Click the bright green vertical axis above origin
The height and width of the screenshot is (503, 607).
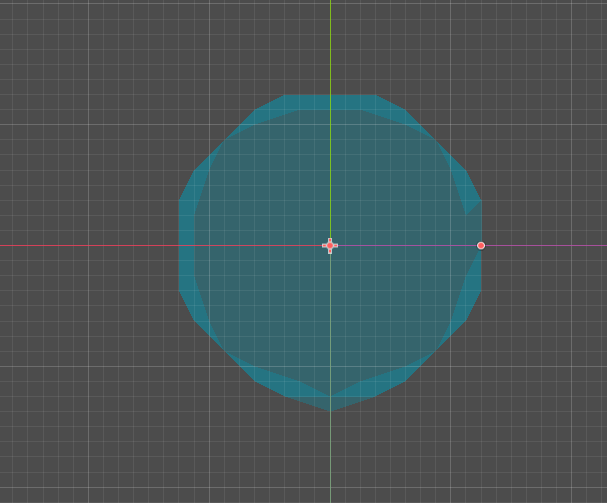[x=330, y=116]
